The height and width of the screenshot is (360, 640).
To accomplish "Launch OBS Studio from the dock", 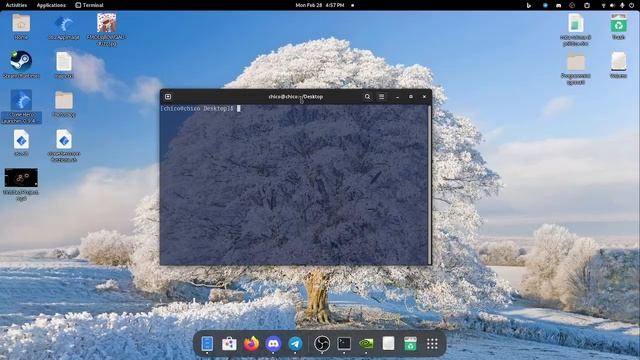I will coord(322,344).
